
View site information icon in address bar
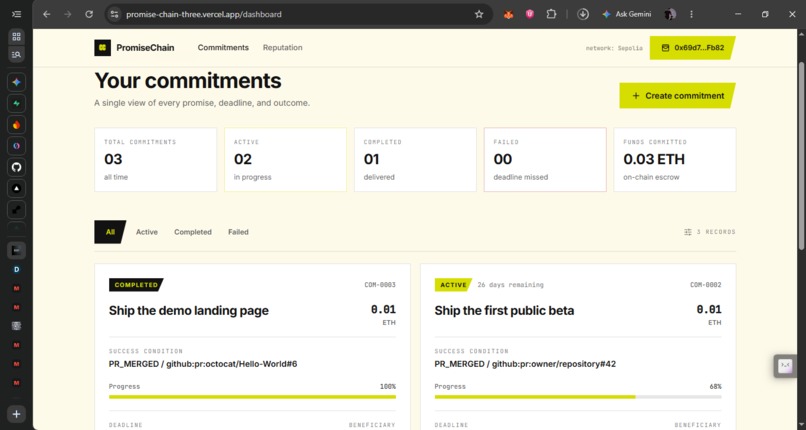pyautogui.click(x=115, y=14)
